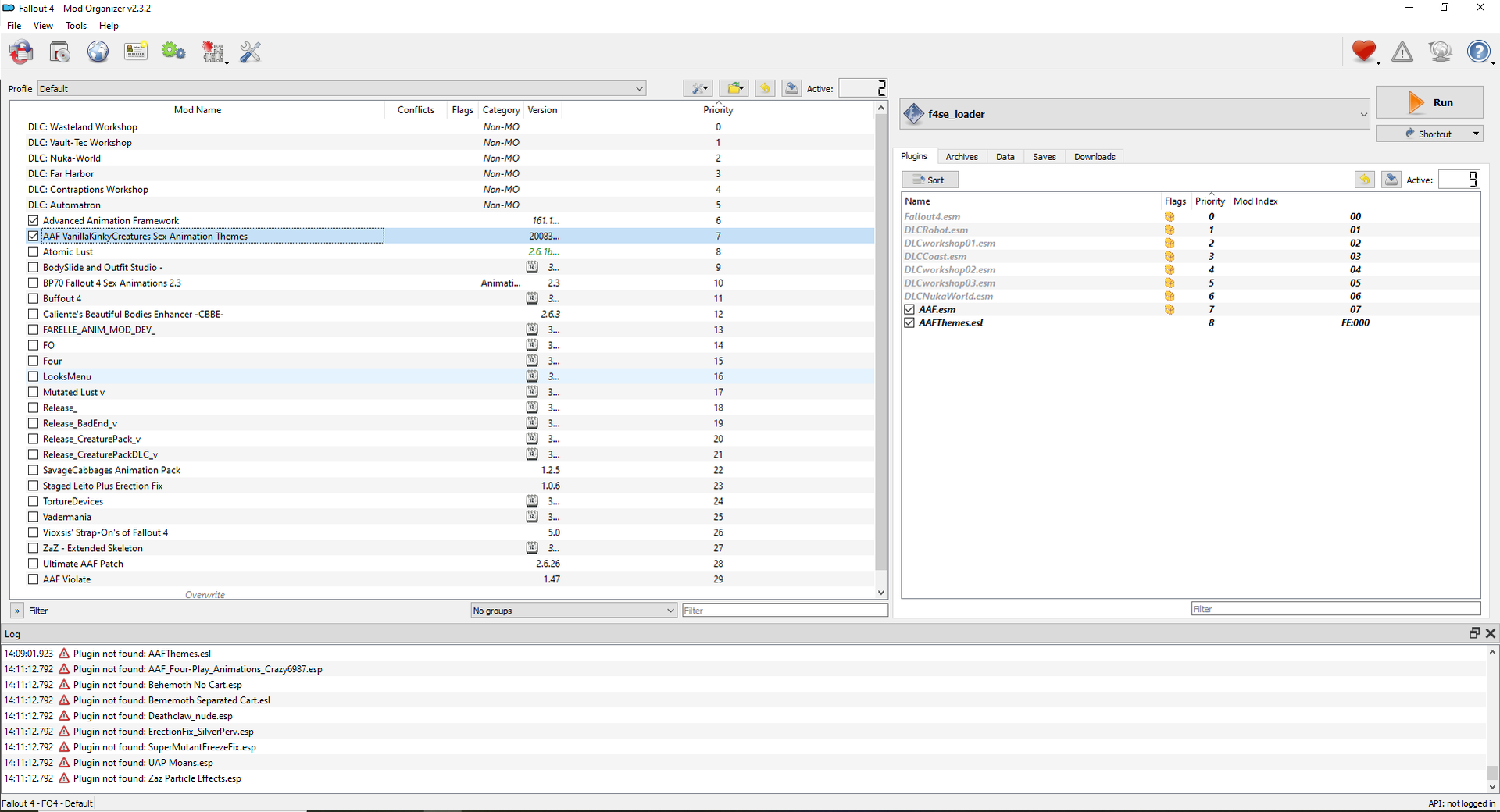Screen dimensions: 1500x812
Task: Open the mod list folder shortcuts icon
Action: click(734, 88)
